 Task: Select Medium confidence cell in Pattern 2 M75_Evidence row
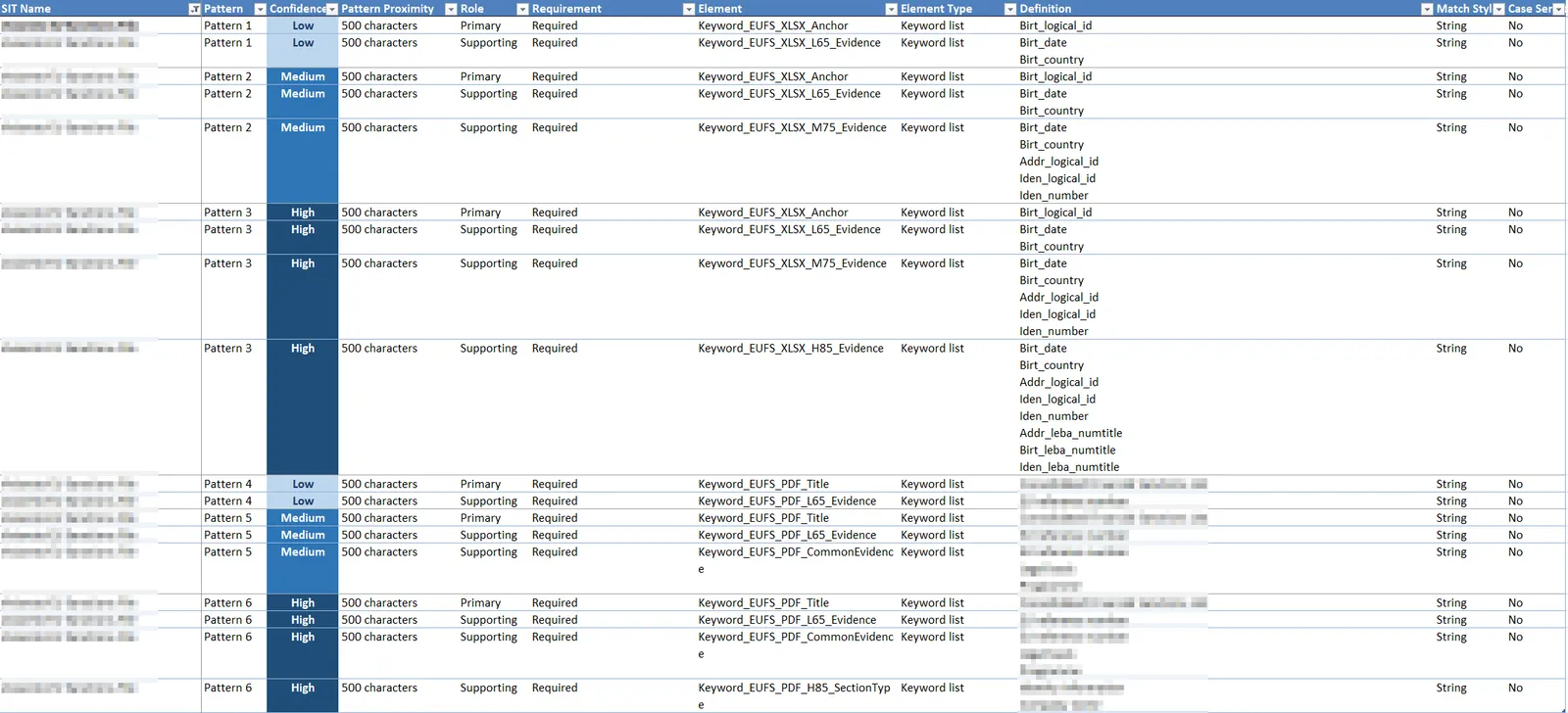(x=303, y=162)
